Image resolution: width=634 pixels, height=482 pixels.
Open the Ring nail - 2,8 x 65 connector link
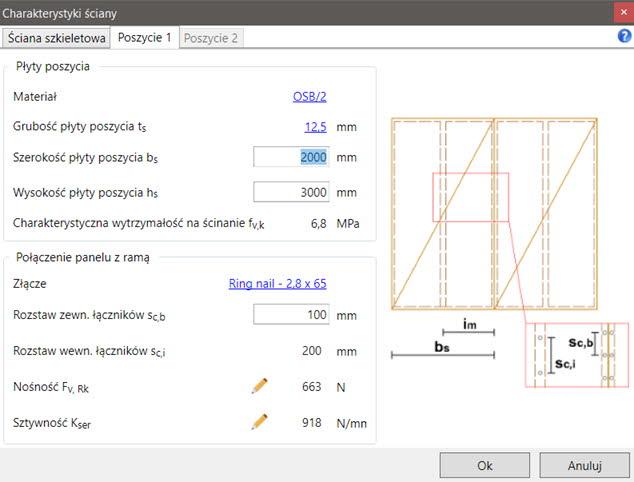(277, 284)
